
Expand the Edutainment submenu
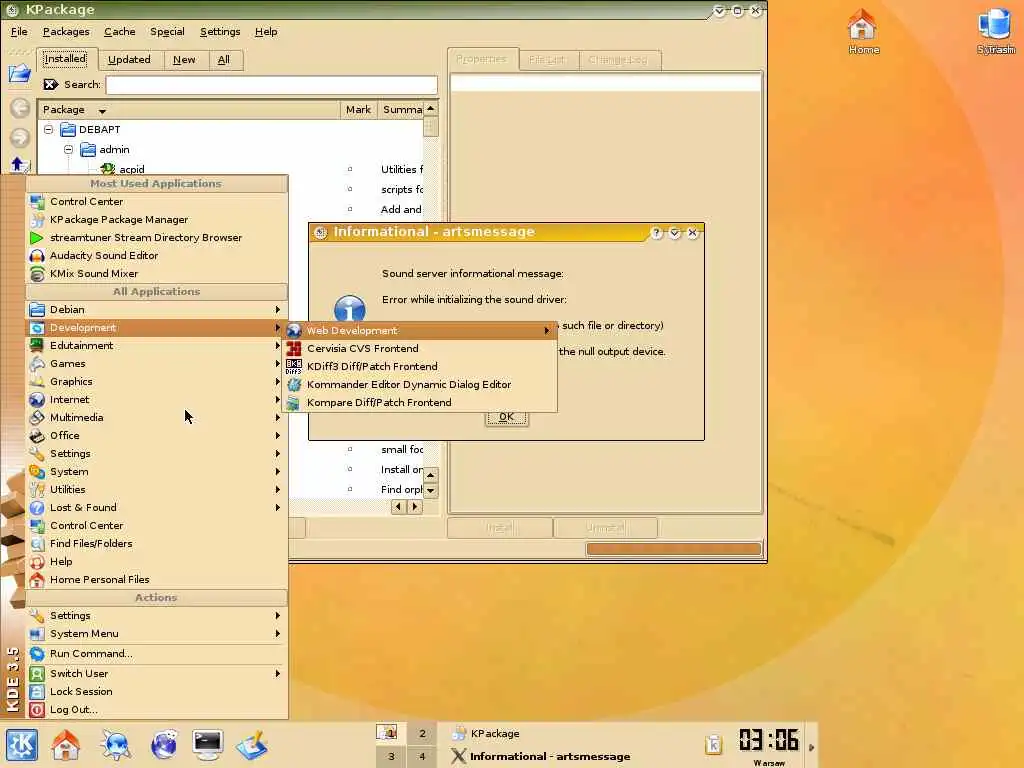(x=157, y=345)
